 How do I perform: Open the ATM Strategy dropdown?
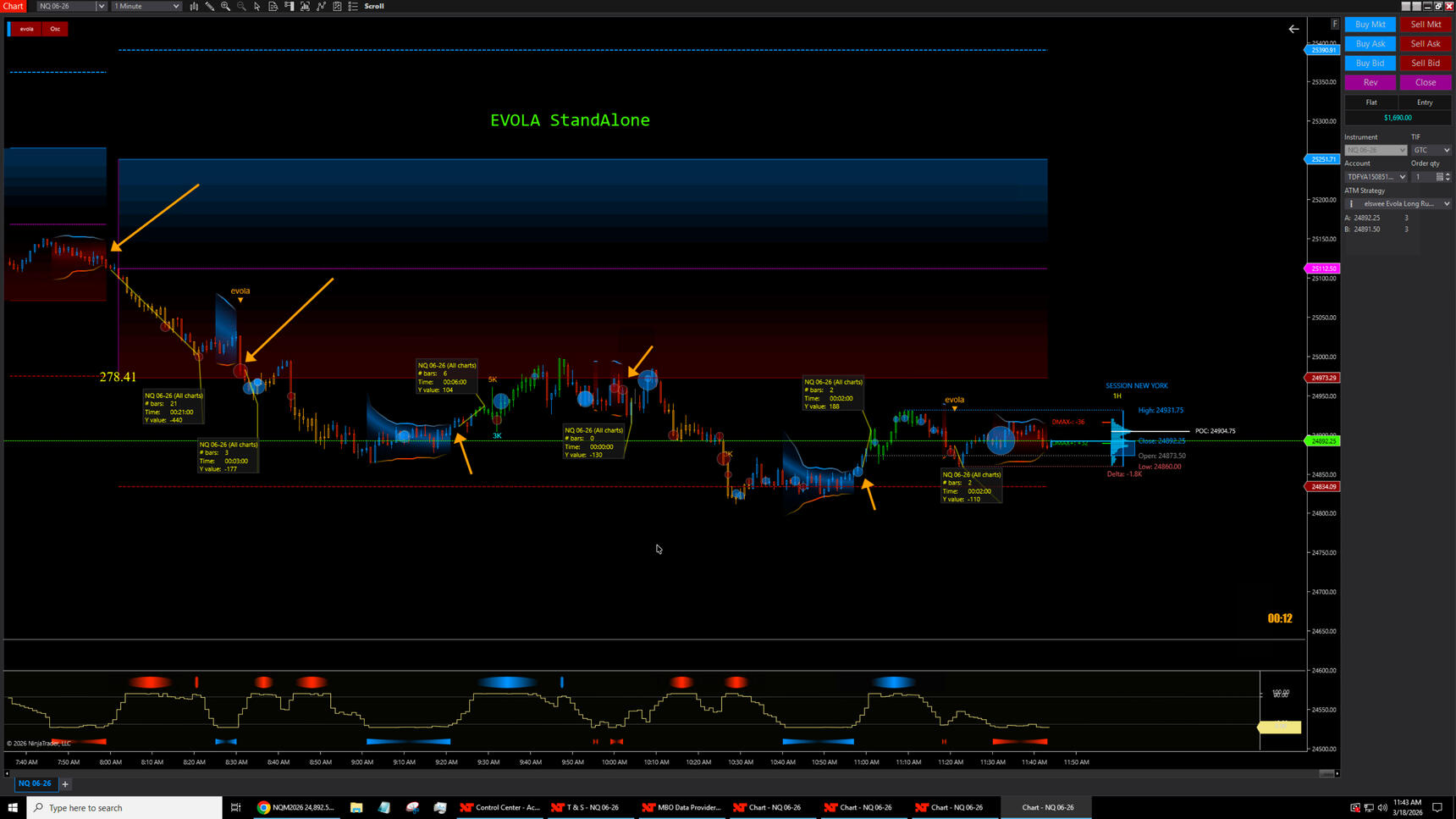pos(1398,203)
